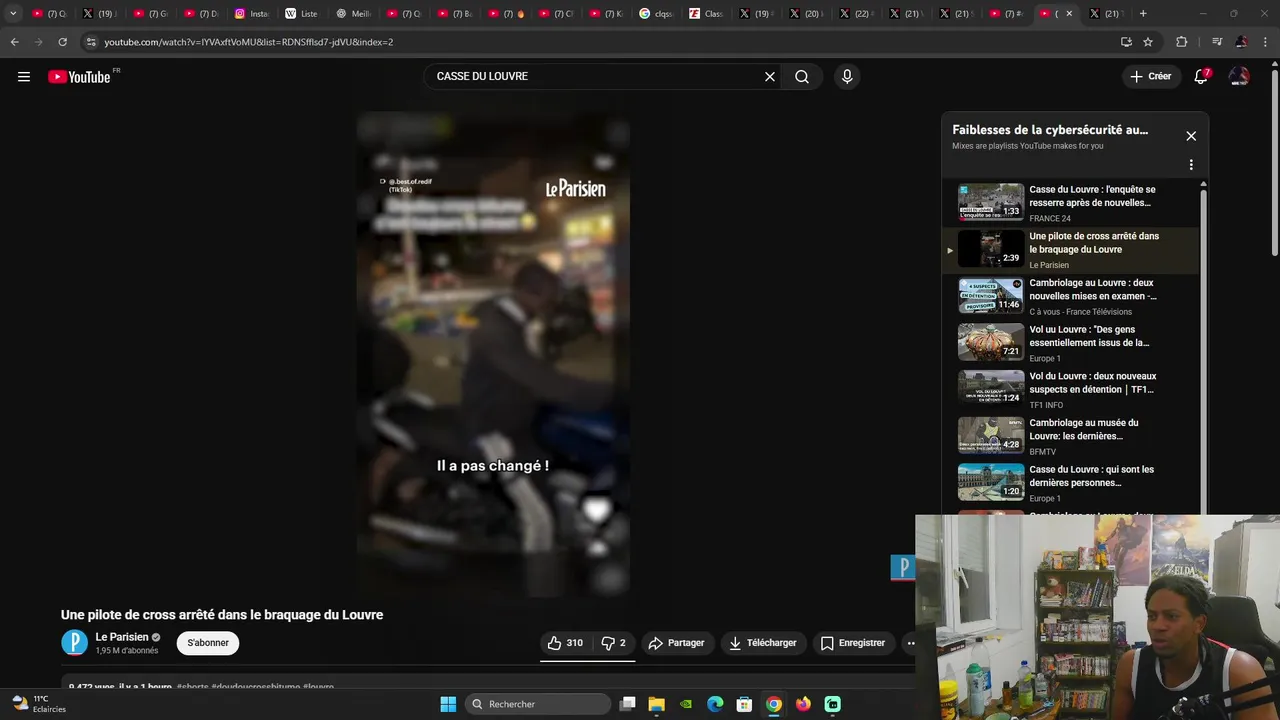Subscribe with the S'abonner button

[208, 643]
